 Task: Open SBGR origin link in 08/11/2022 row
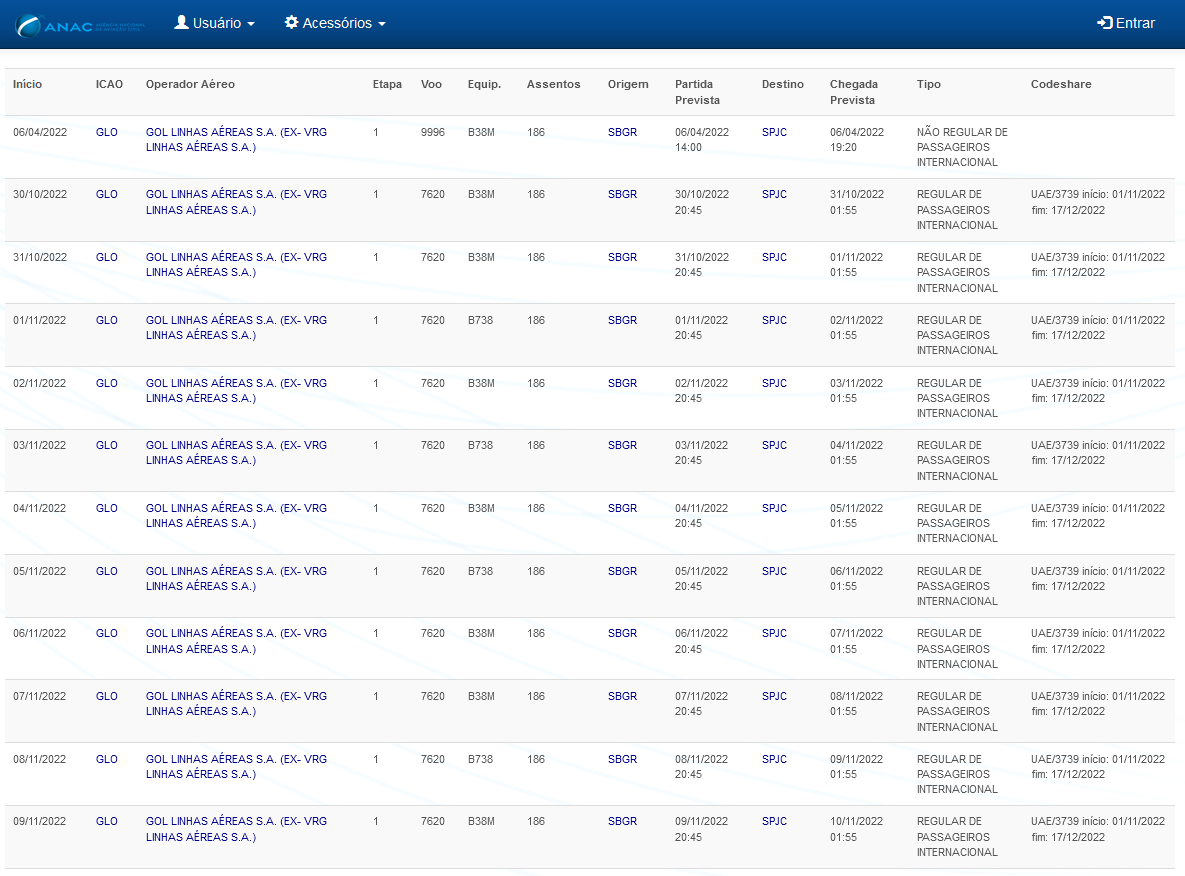[x=623, y=760]
